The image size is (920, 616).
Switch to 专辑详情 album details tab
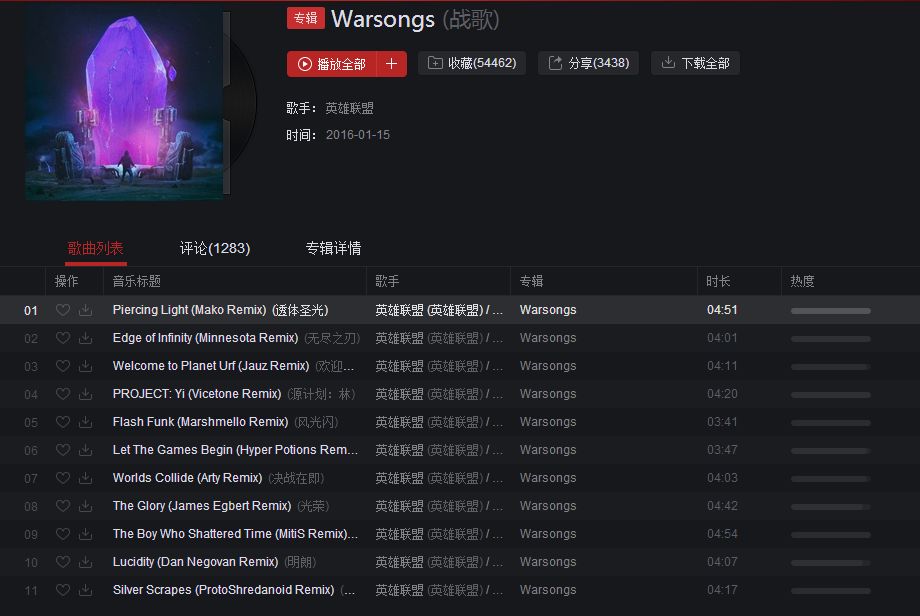333,248
